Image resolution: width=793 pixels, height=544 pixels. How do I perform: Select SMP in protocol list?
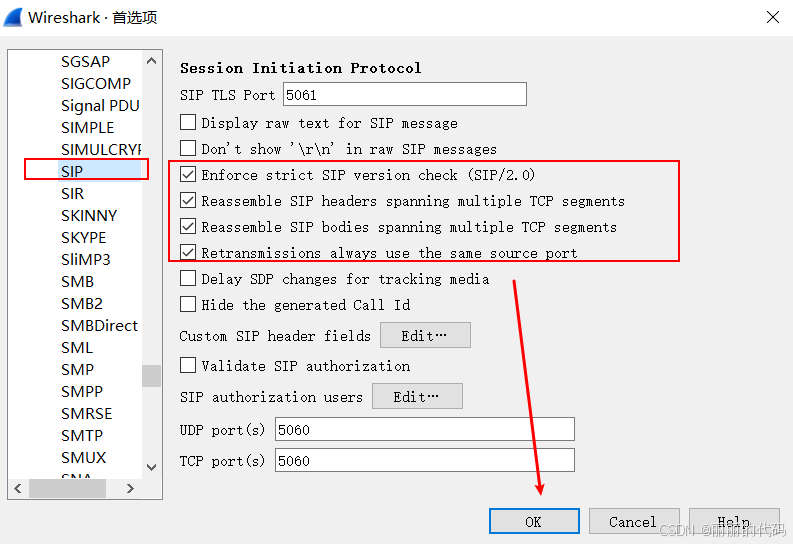coord(77,370)
